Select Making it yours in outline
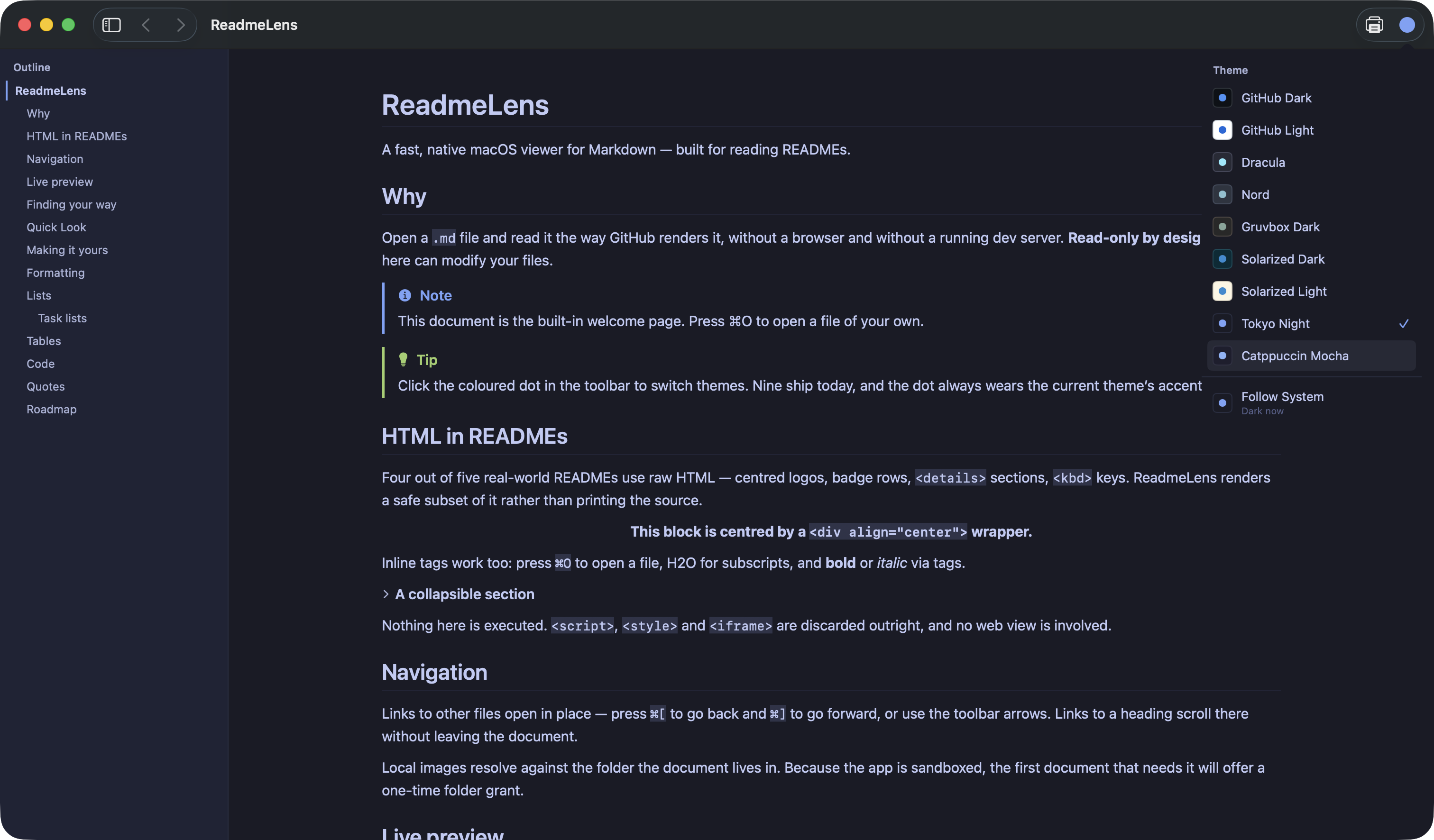 pyautogui.click(x=67, y=250)
